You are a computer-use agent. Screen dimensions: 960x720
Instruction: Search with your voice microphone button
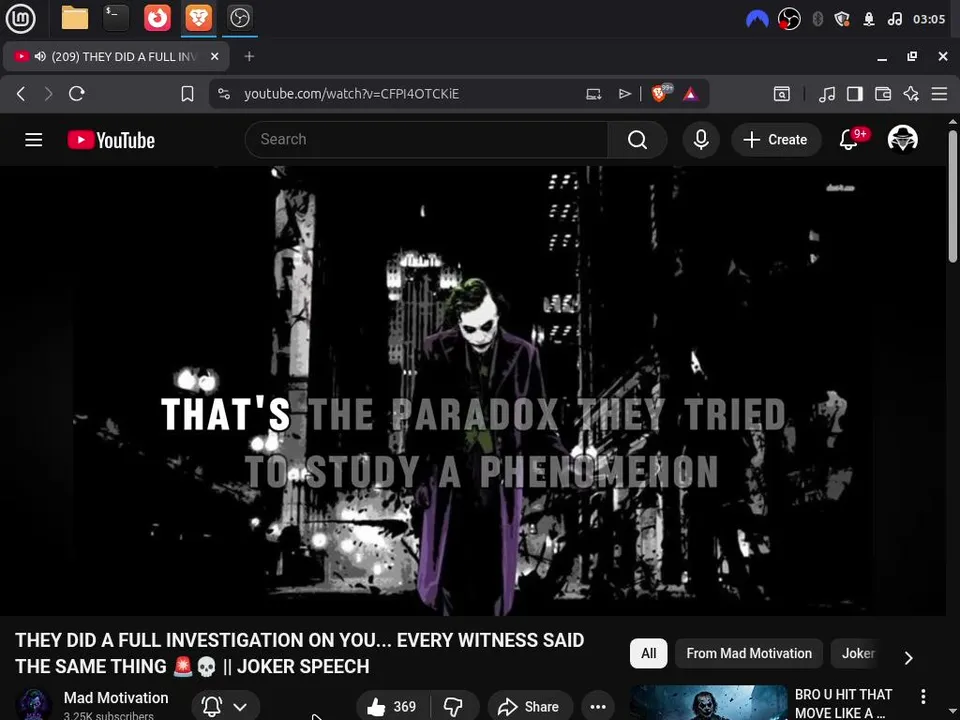[x=701, y=140]
